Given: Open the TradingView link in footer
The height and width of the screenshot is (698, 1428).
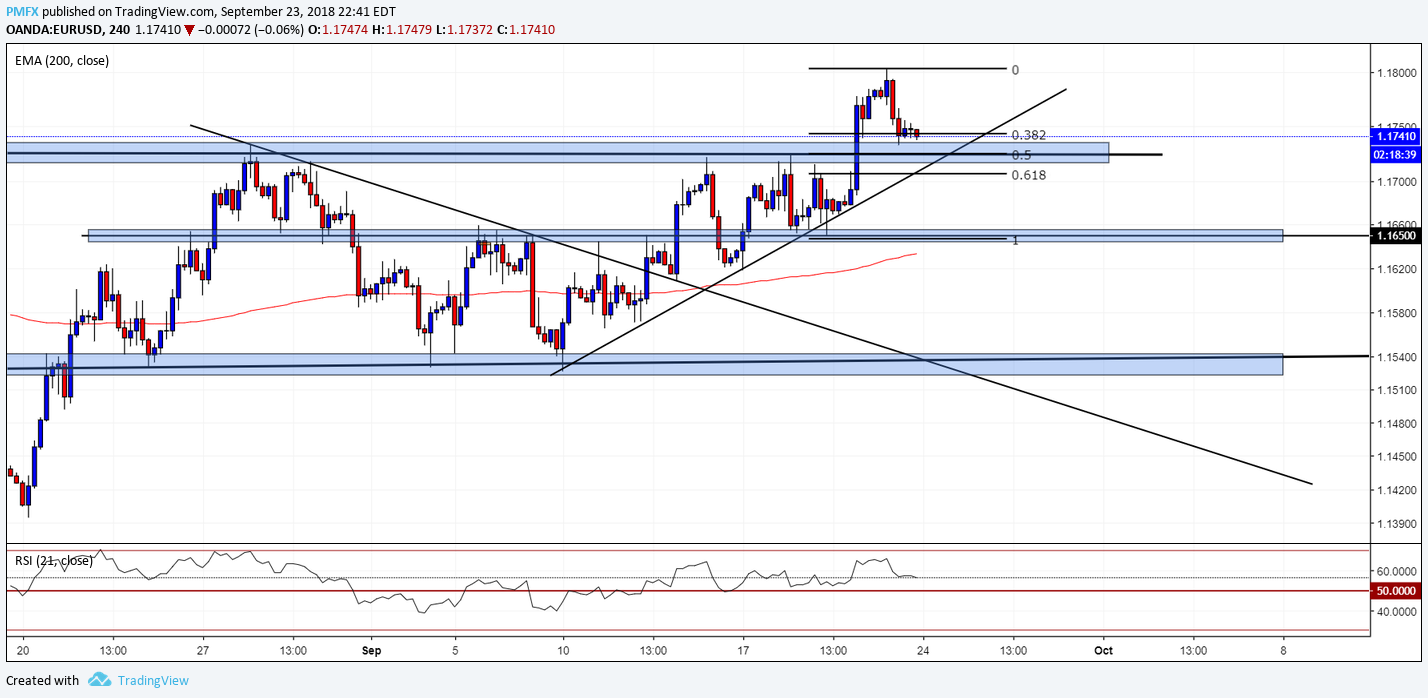Looking at the screenshot, I should click(x=153, y=681).
